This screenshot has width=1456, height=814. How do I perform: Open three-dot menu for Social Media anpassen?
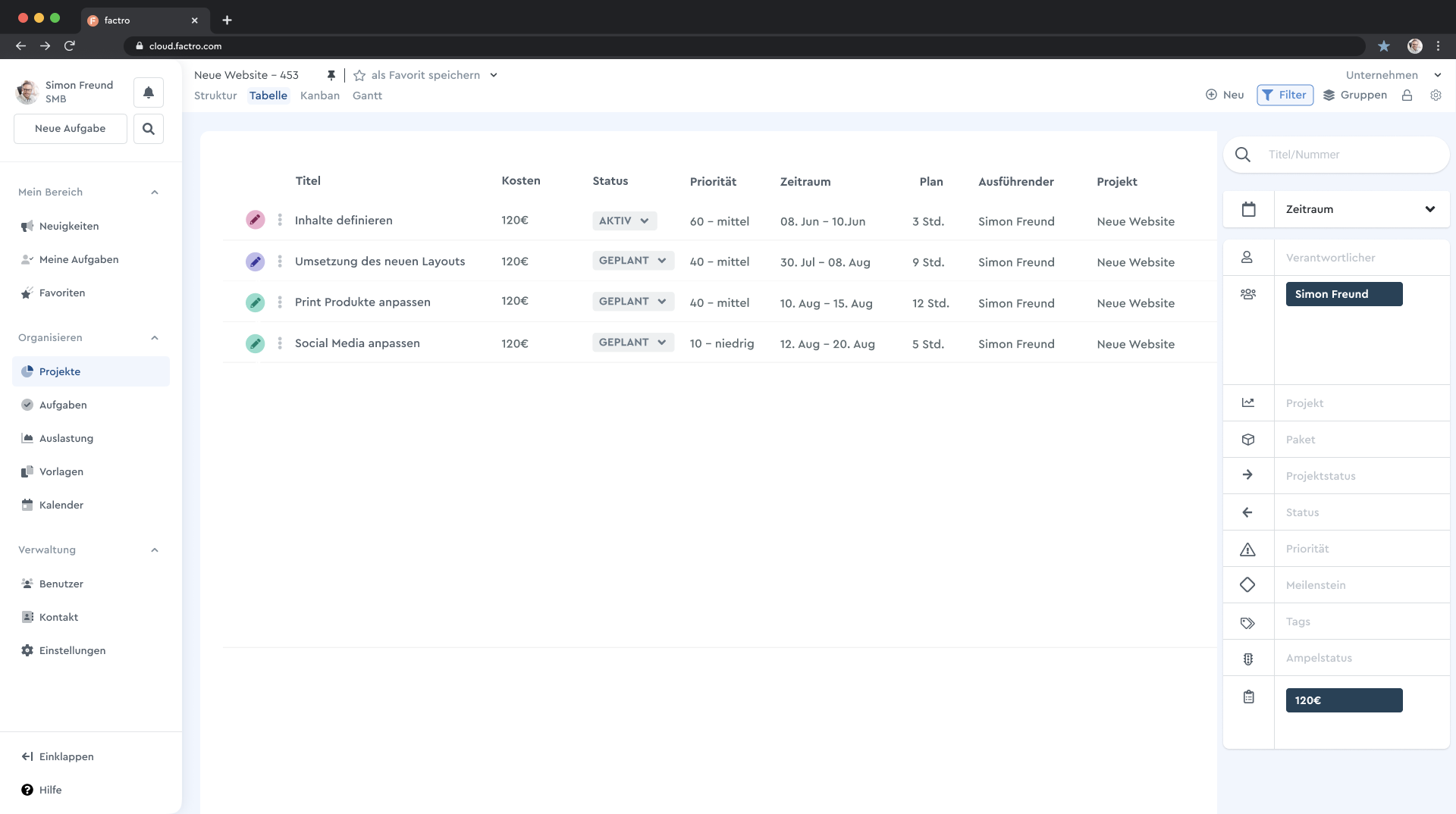(x=280, y=343)
